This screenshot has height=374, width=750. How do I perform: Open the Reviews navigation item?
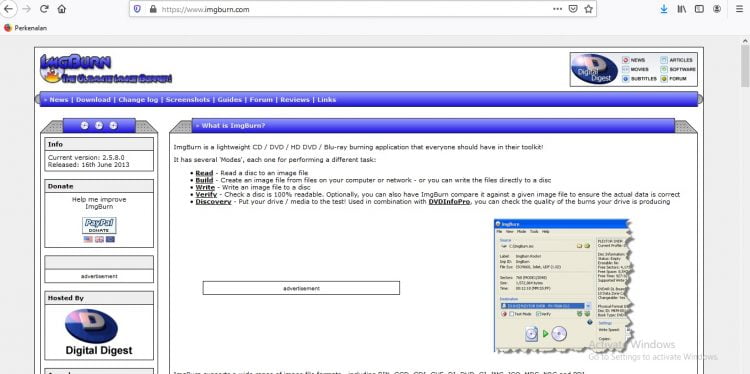[295, 99]
